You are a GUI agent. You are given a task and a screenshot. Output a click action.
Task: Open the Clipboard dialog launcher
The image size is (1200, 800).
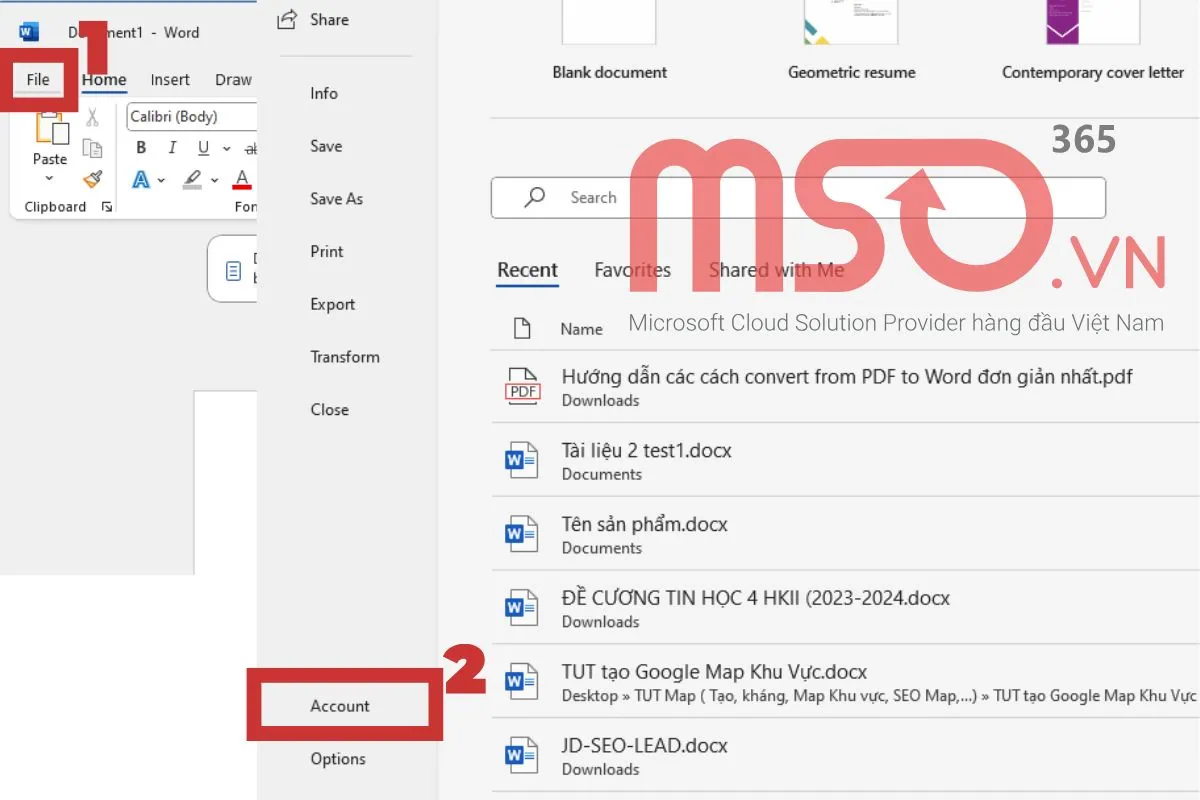[107, 207]
